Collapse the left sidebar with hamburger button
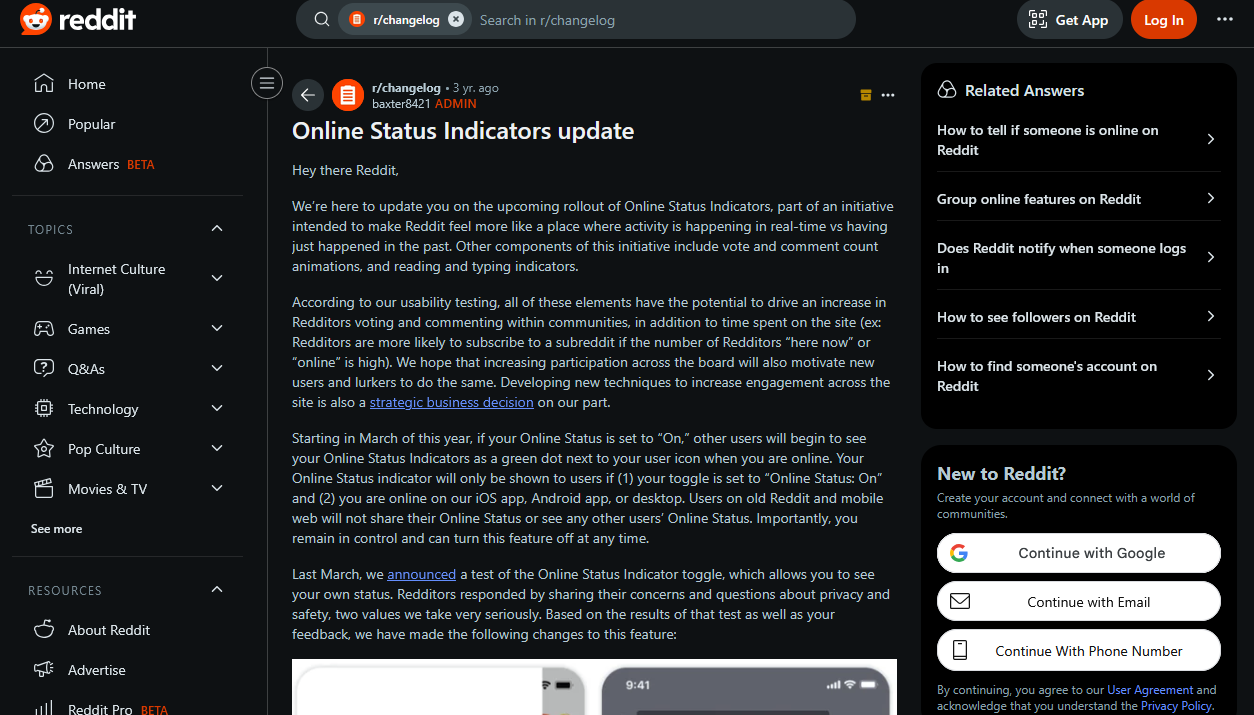The height and width of the screenshot is (715, 1254). tap(267, 83)
